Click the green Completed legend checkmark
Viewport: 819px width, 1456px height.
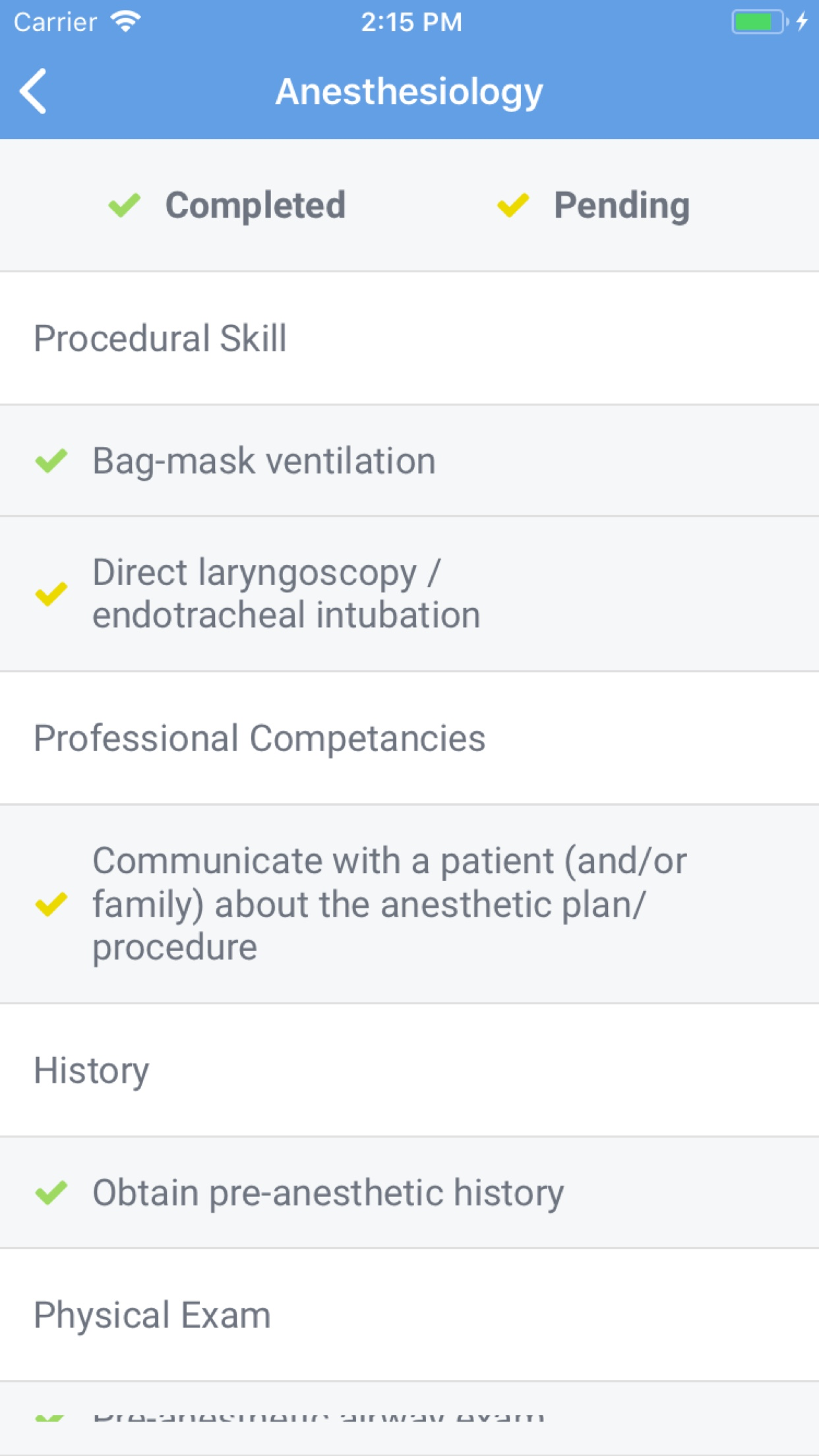pyautogui.click(x=125, y=205)
